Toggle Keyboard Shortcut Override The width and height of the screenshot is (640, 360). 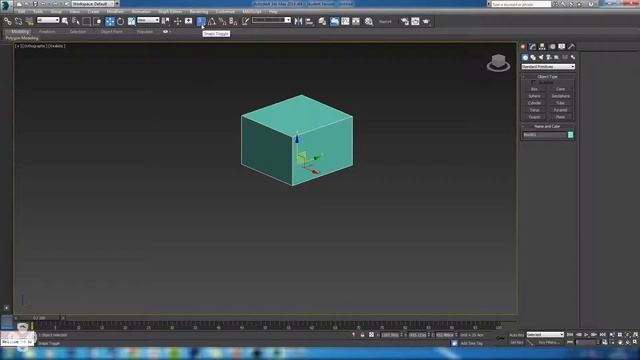(188, 21)
